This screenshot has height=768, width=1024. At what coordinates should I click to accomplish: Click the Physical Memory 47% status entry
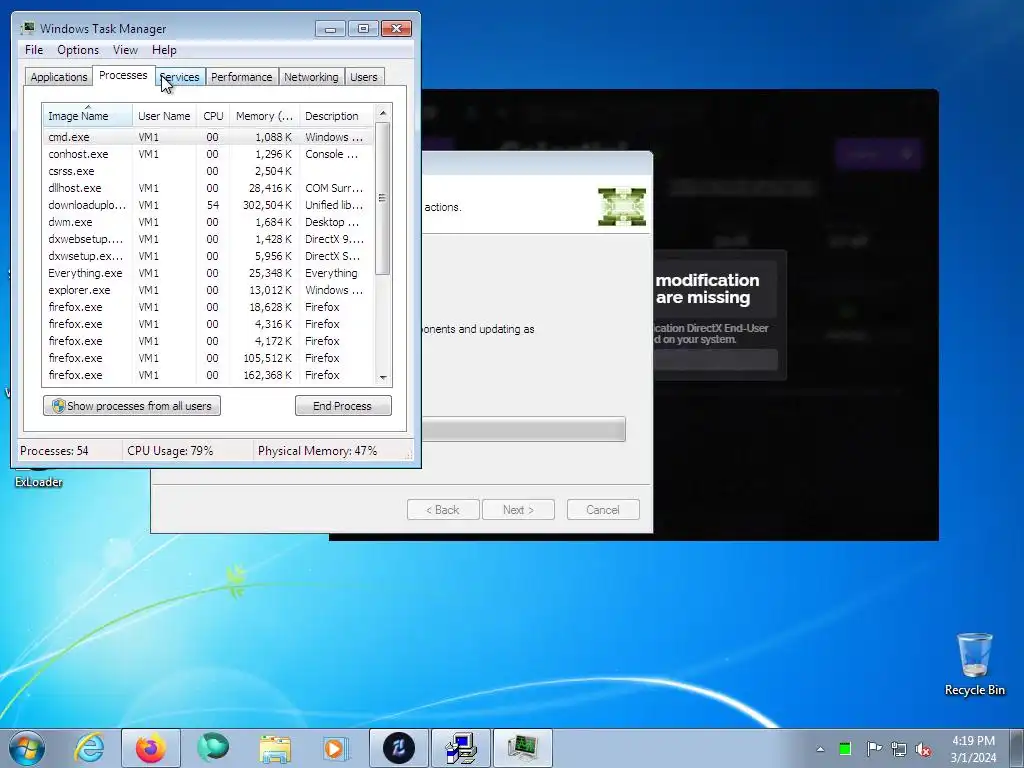(317, 451)
